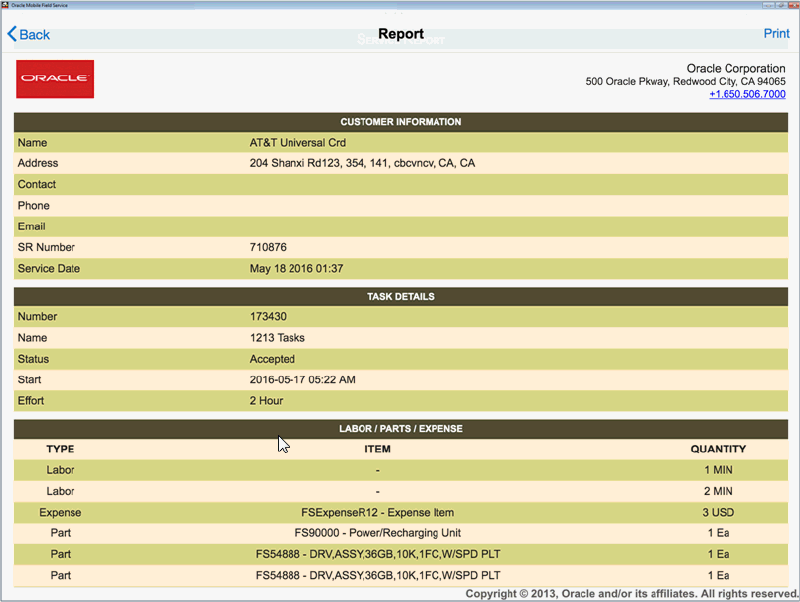This screenshot has width=800, height=602.
Task: Click the customer name 'AT&T Universal Crd'
Action: point(297,143)
